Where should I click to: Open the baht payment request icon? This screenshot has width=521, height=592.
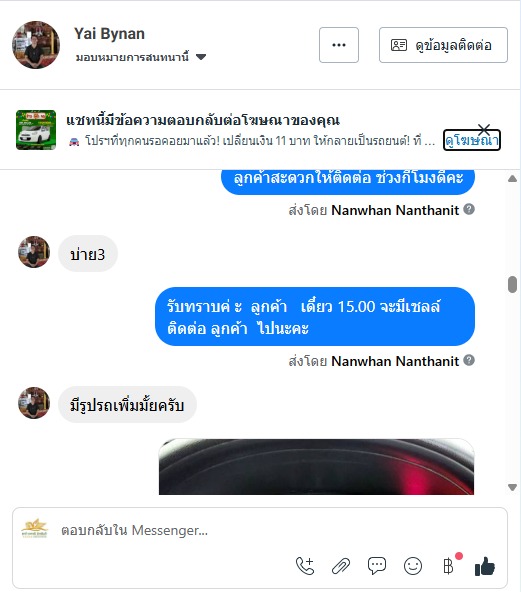(x=448, y=566)
